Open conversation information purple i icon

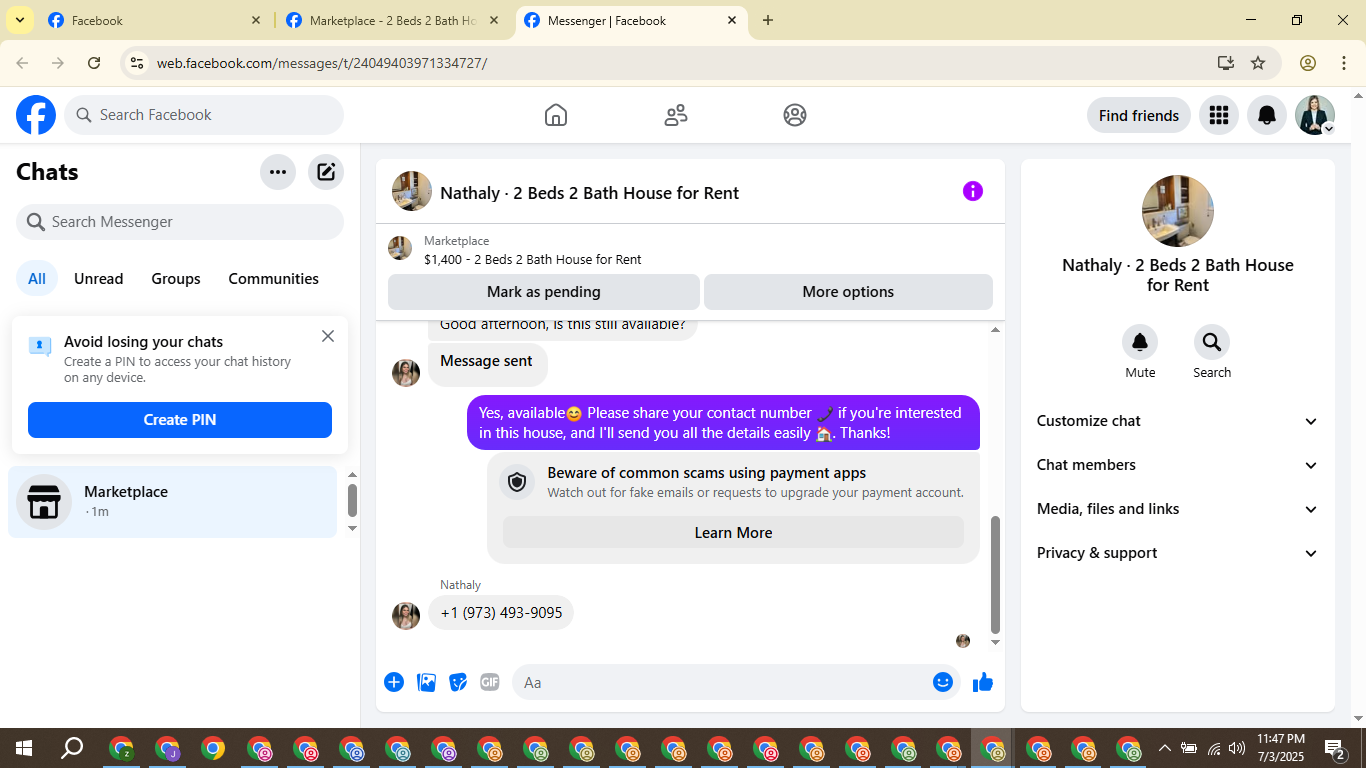point(973,191)
